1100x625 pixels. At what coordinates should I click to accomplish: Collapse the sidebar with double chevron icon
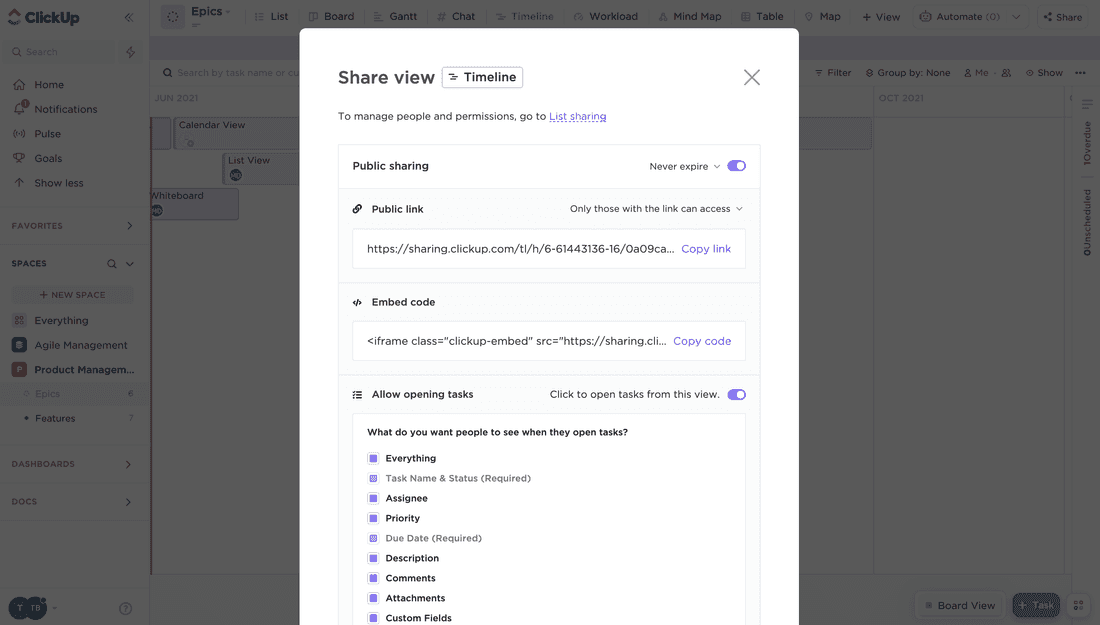129,17
